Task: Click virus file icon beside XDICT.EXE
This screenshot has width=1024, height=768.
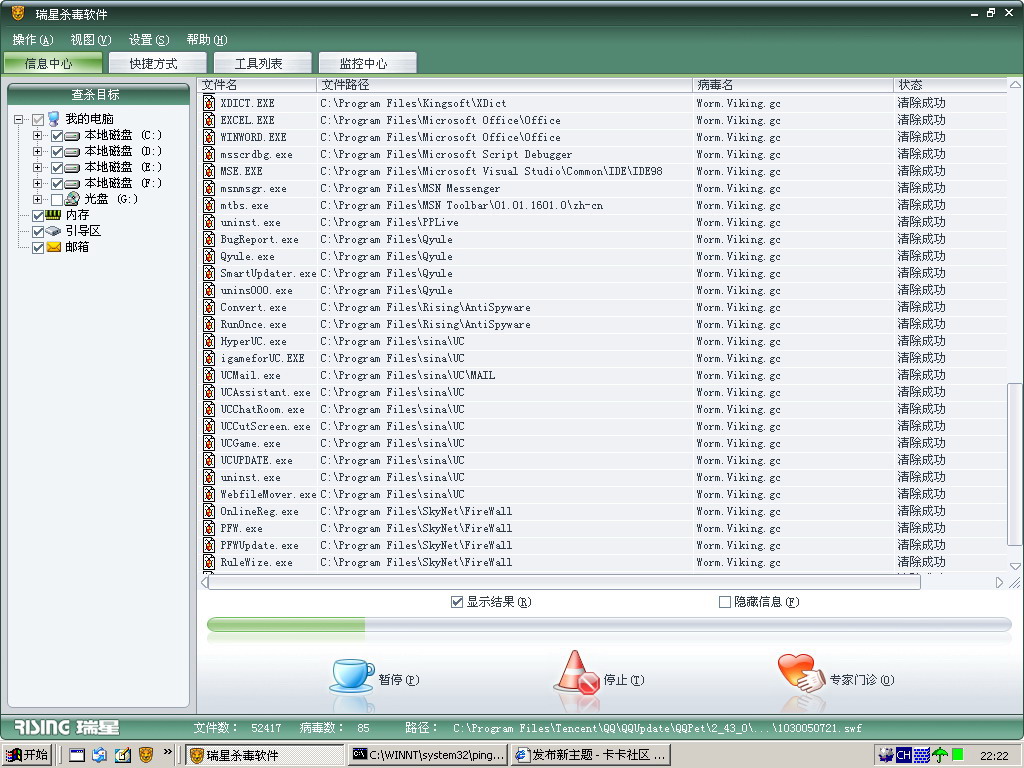Action: point(209,103)
